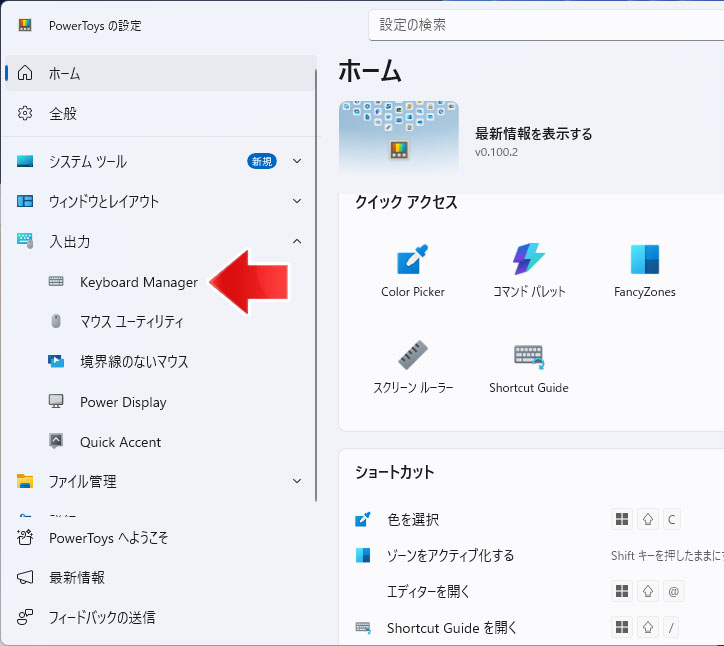Click 最新情報を表示する banner

point(533,134)
